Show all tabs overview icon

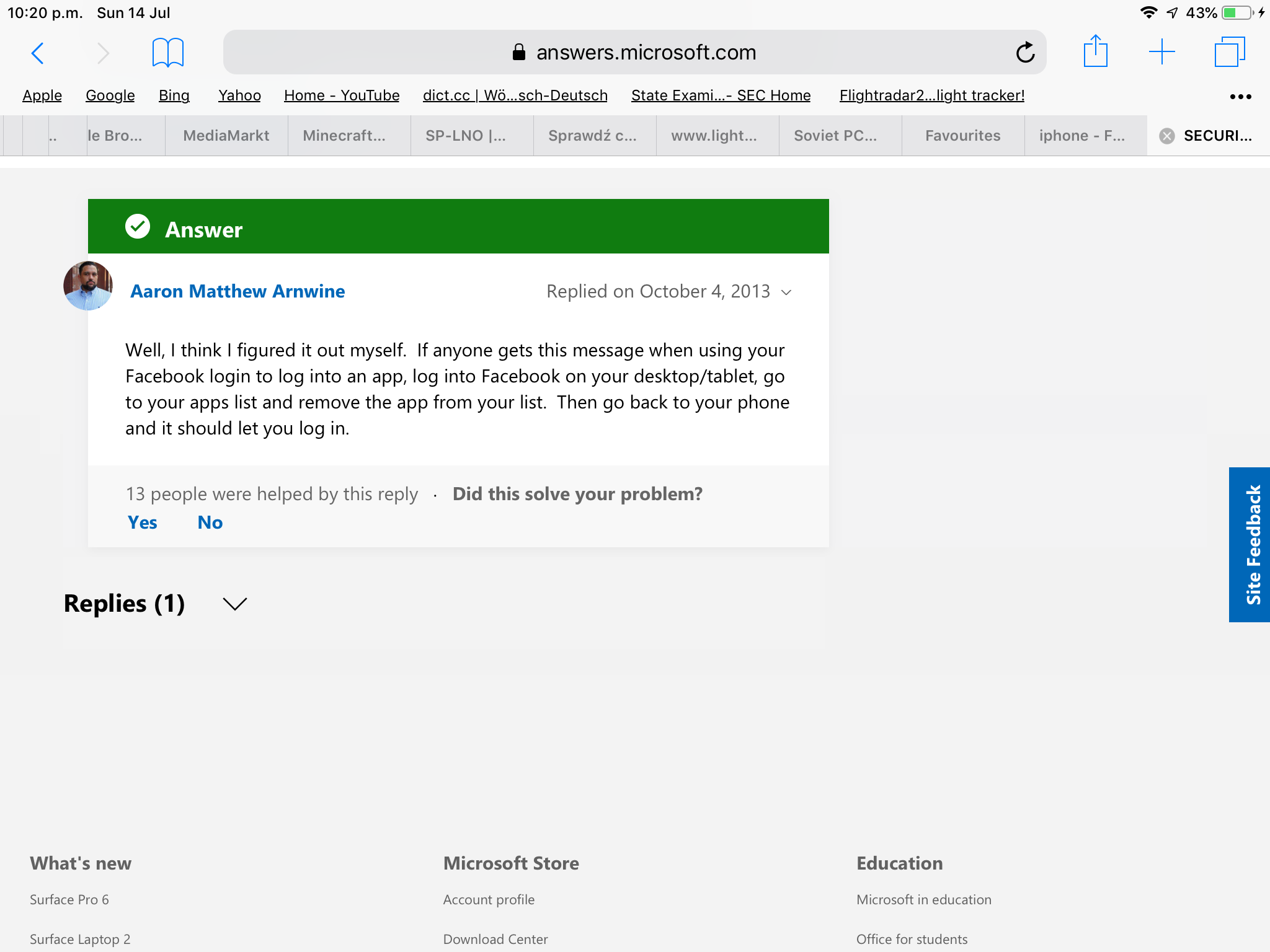tap(1229, 52)
